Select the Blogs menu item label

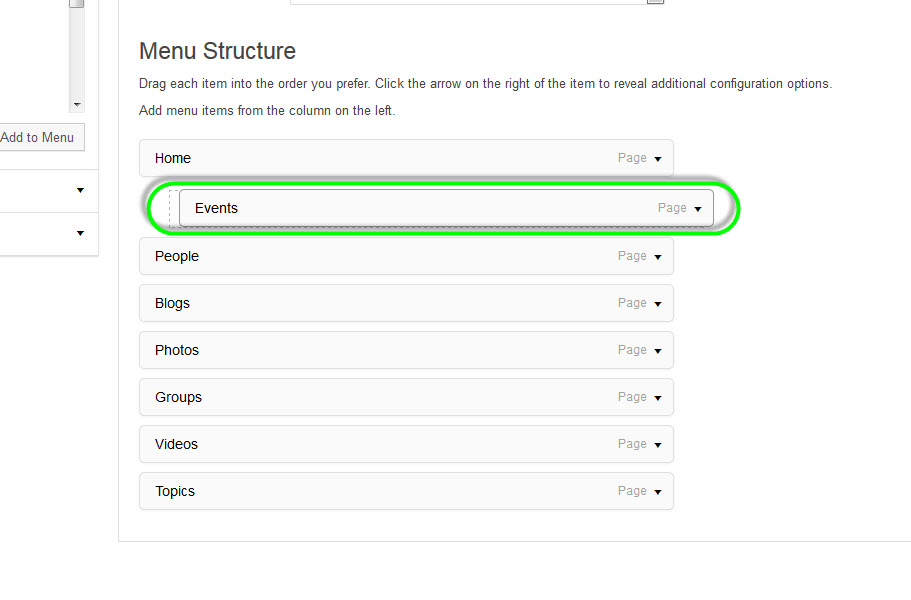click(172, 303)
